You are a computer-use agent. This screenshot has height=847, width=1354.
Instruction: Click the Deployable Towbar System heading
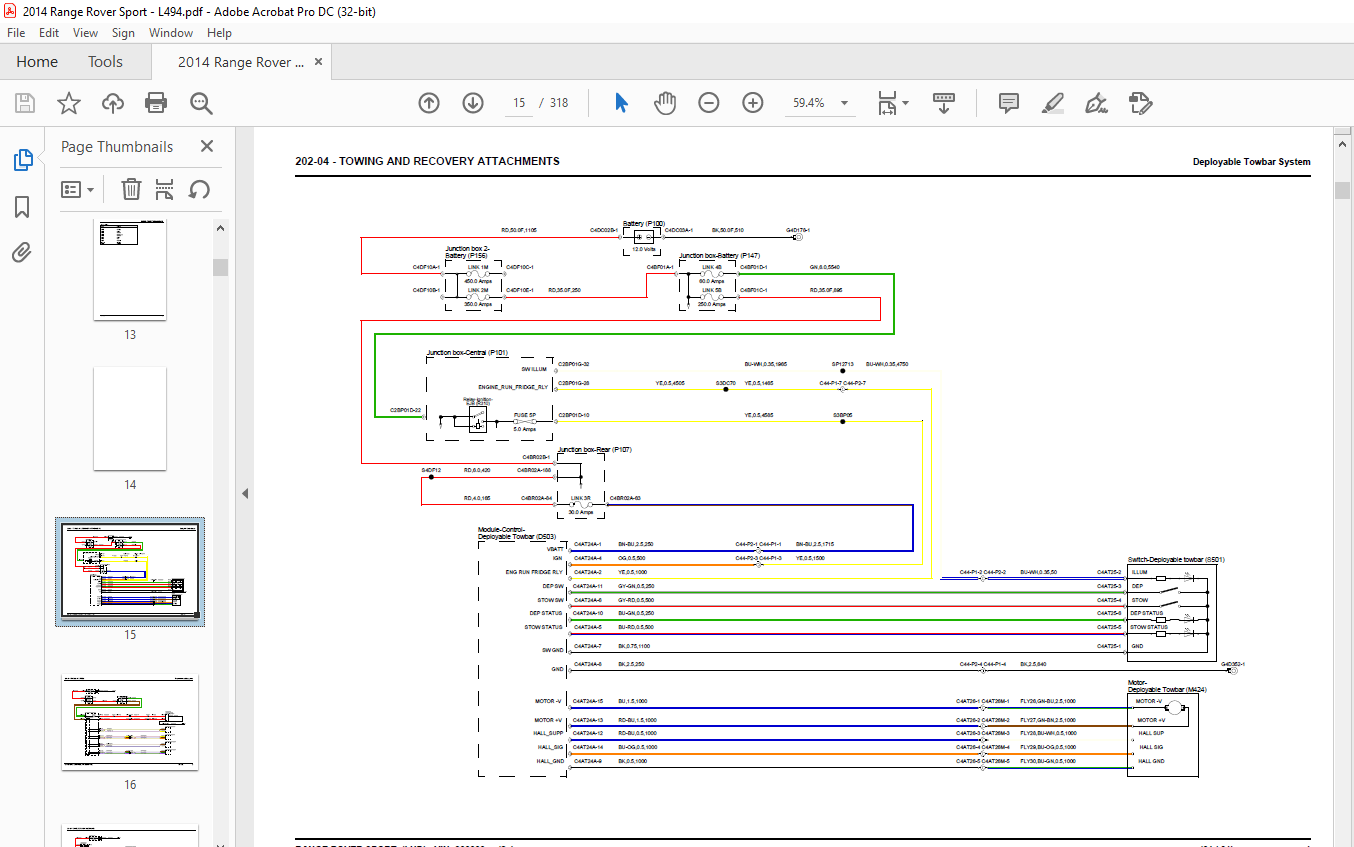[1251, 162]
